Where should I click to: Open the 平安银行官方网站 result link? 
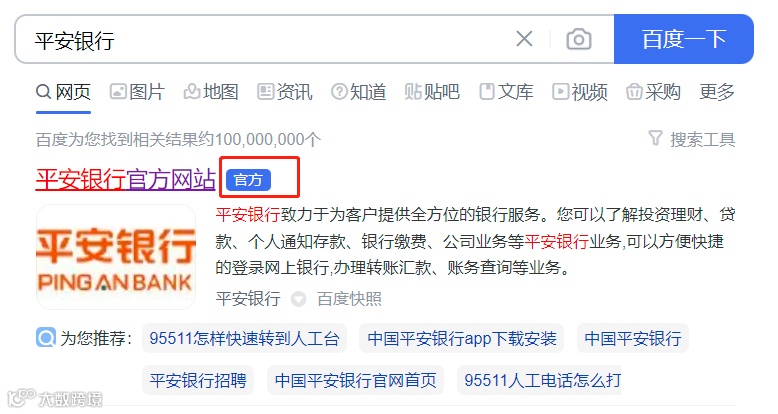click(x=126, y=179)
